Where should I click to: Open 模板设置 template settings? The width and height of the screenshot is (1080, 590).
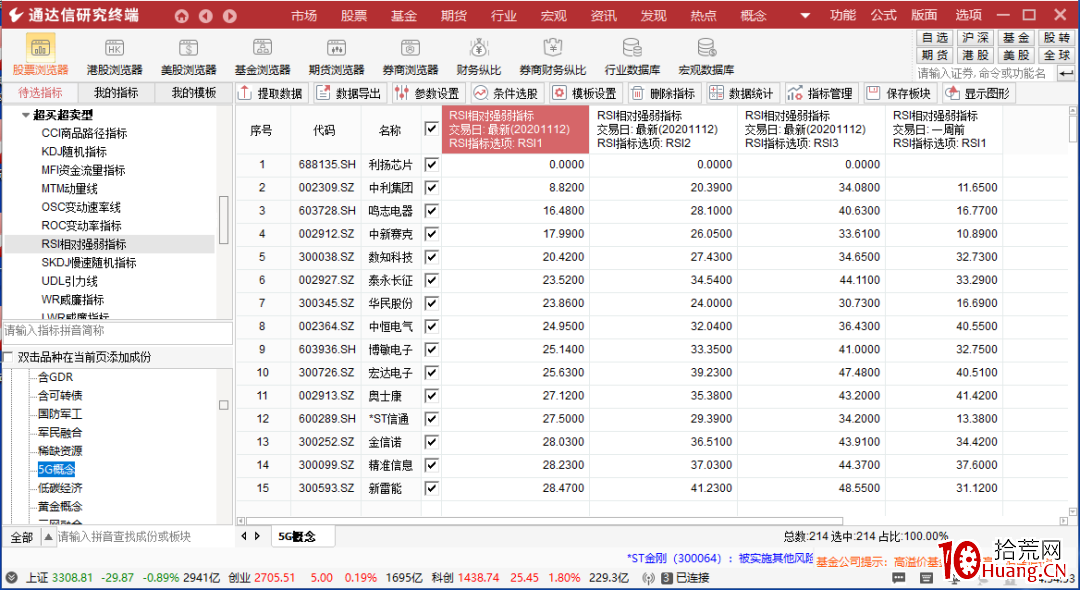coord(585,94)
